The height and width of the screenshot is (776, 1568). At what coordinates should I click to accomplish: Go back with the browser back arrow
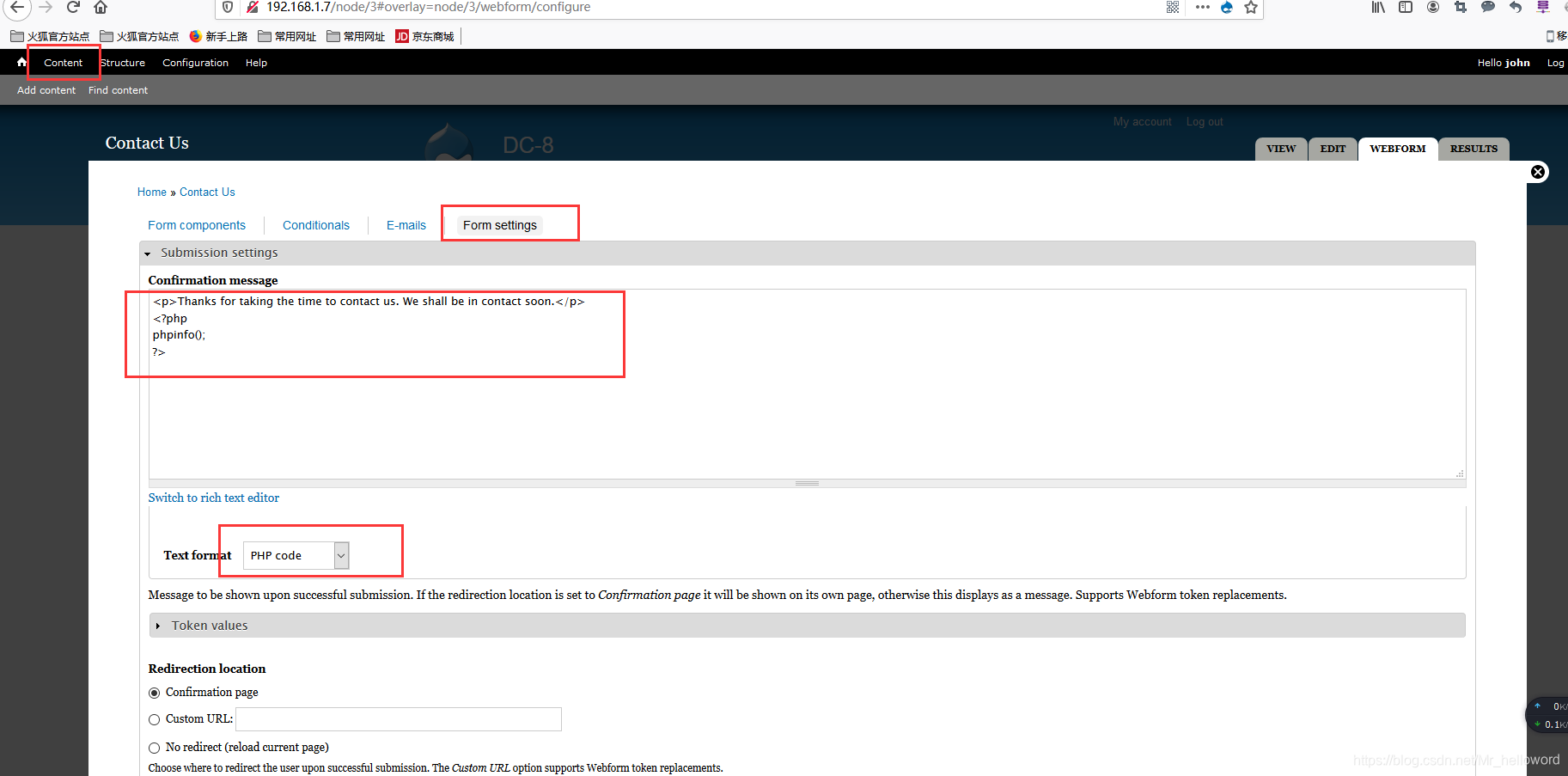click(x=17, y=7)
